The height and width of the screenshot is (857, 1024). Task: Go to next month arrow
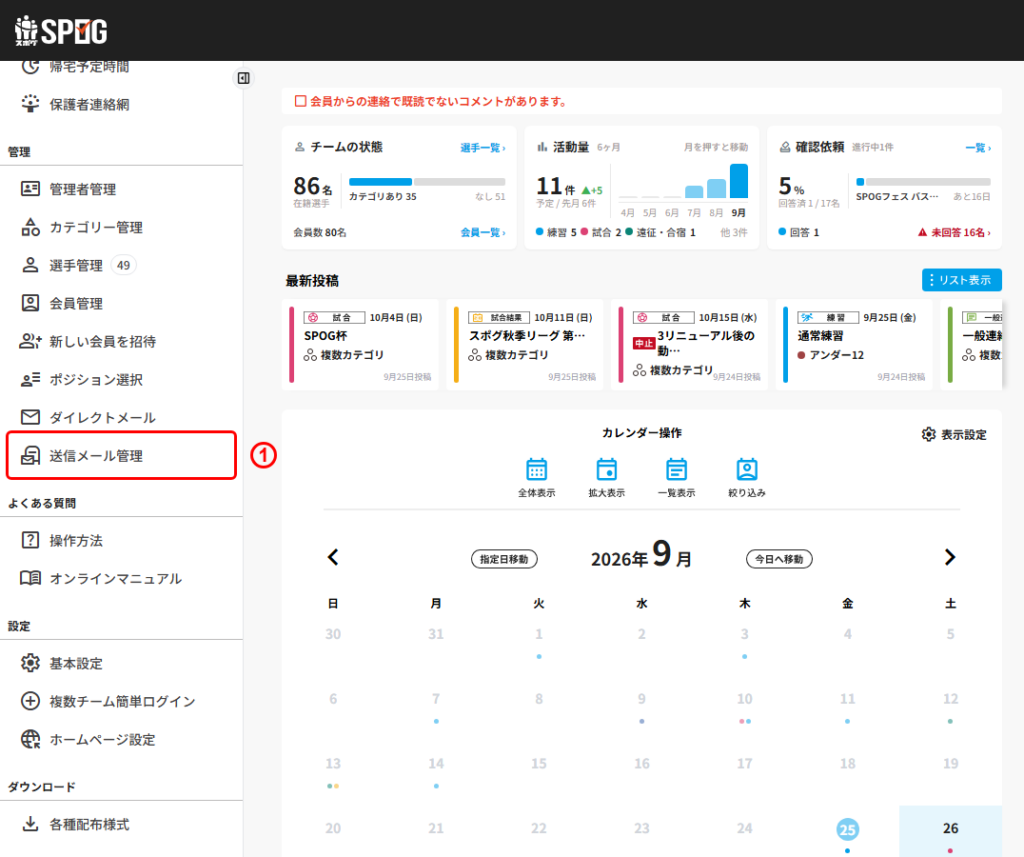pos(950,557)
